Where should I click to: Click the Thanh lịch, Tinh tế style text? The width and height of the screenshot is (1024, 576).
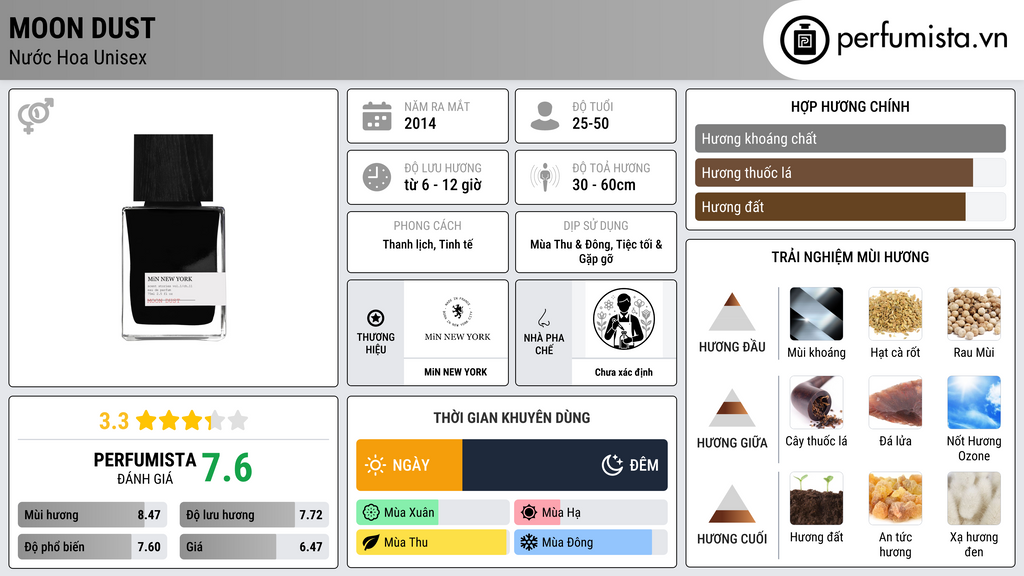point(428,244)
